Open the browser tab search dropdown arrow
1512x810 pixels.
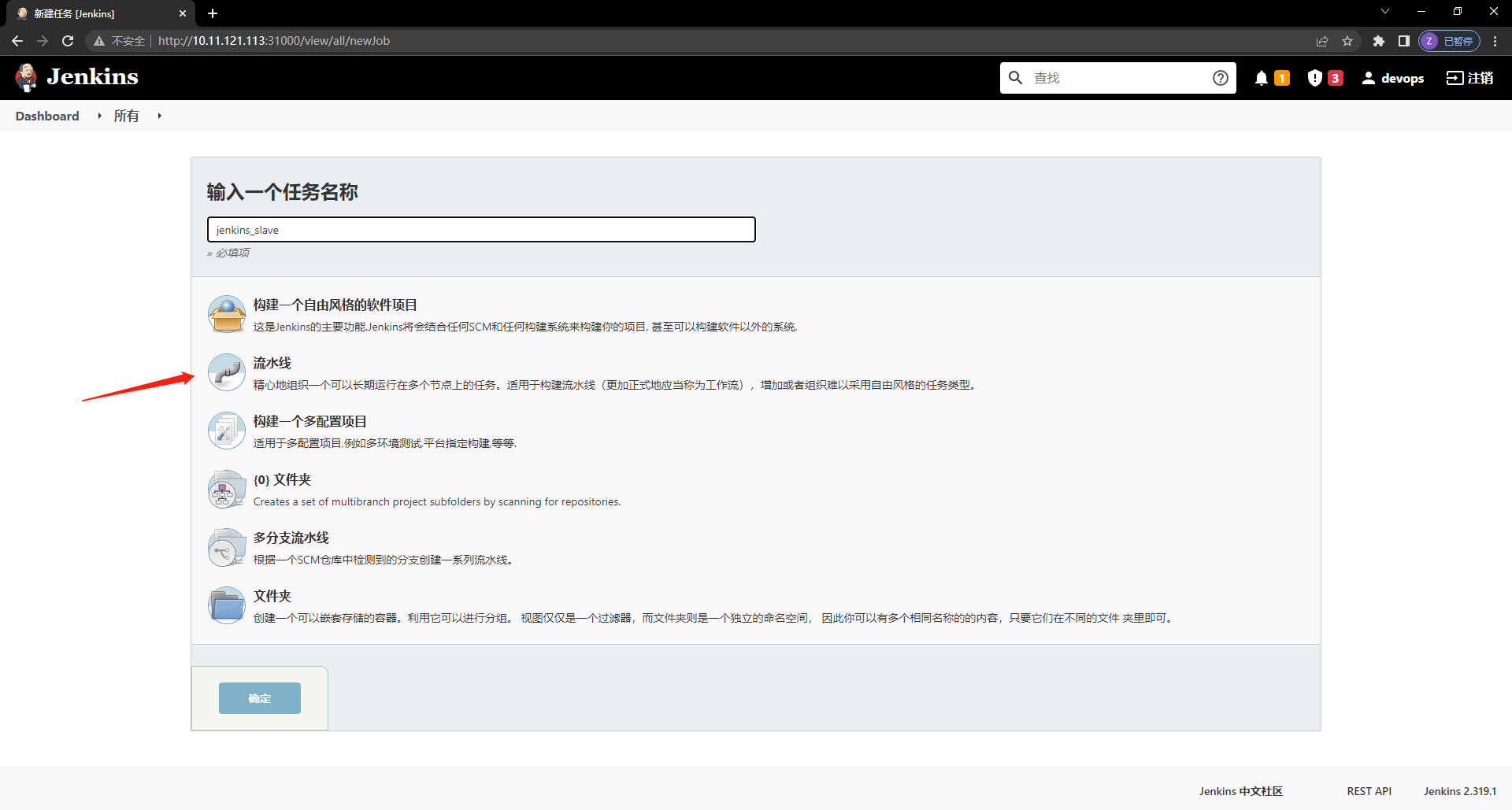pos(1384,11)
